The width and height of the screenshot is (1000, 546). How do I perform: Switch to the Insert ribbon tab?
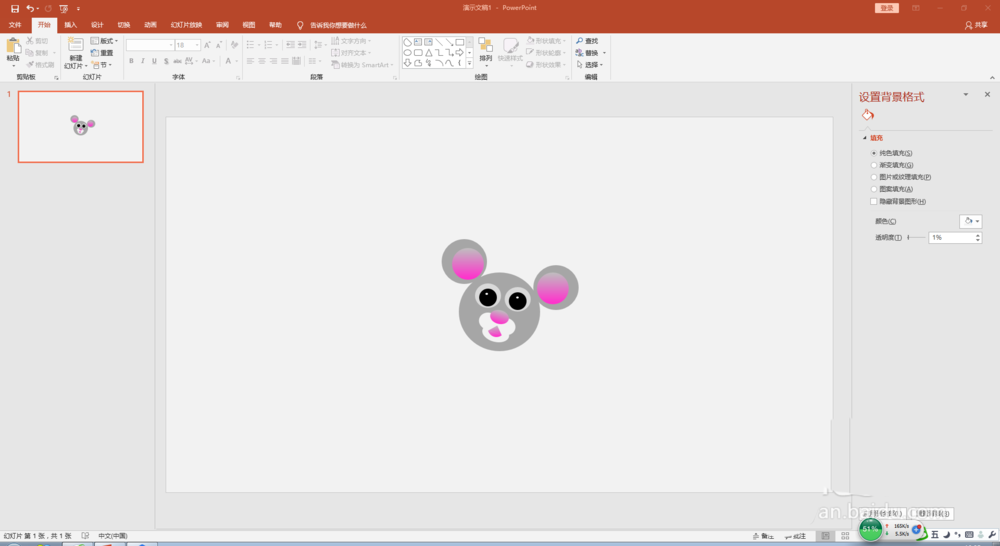(x=70, y=24)
